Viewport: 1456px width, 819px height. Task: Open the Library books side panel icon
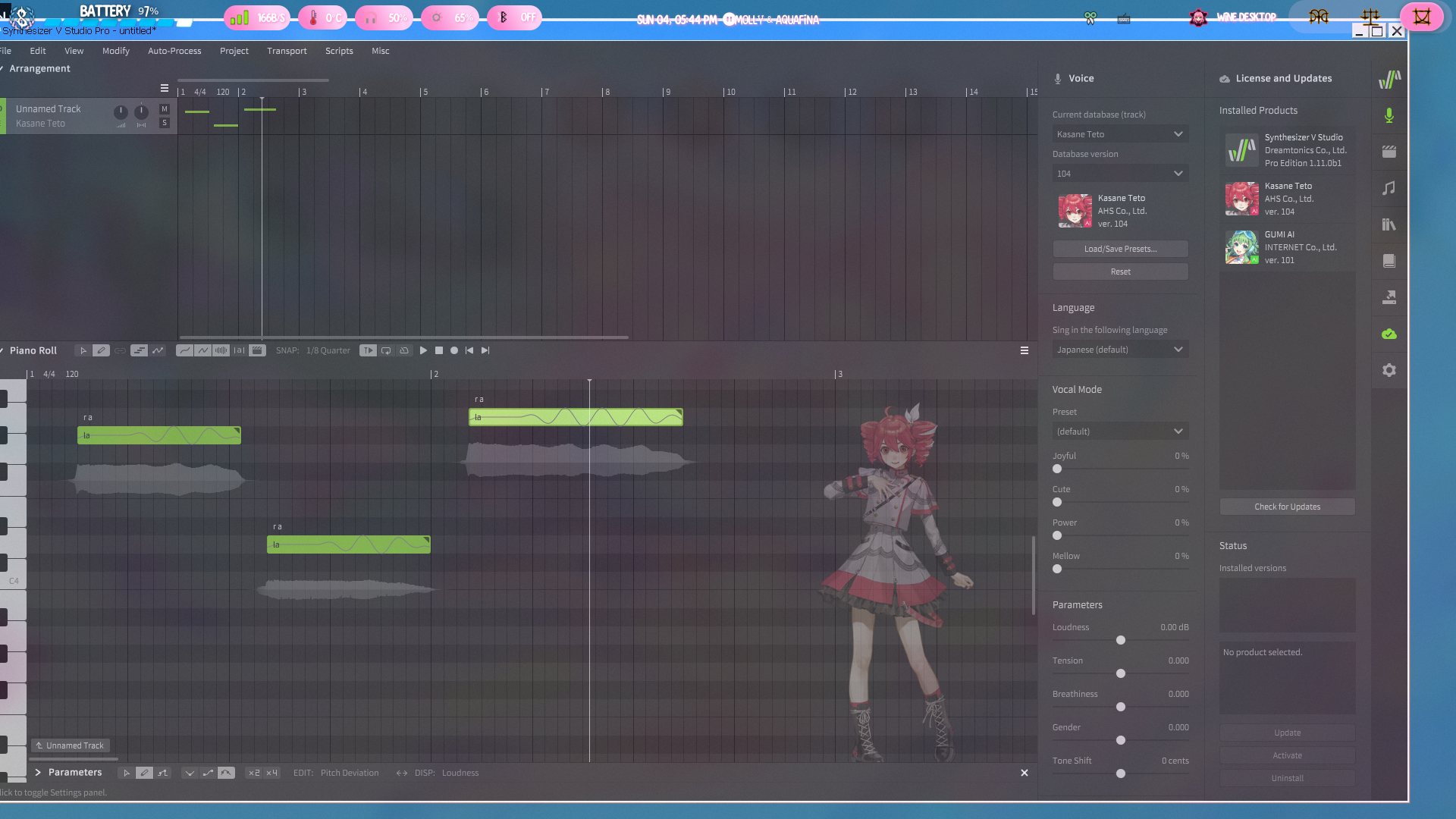pyautogui.click(x=1389, y=224)
